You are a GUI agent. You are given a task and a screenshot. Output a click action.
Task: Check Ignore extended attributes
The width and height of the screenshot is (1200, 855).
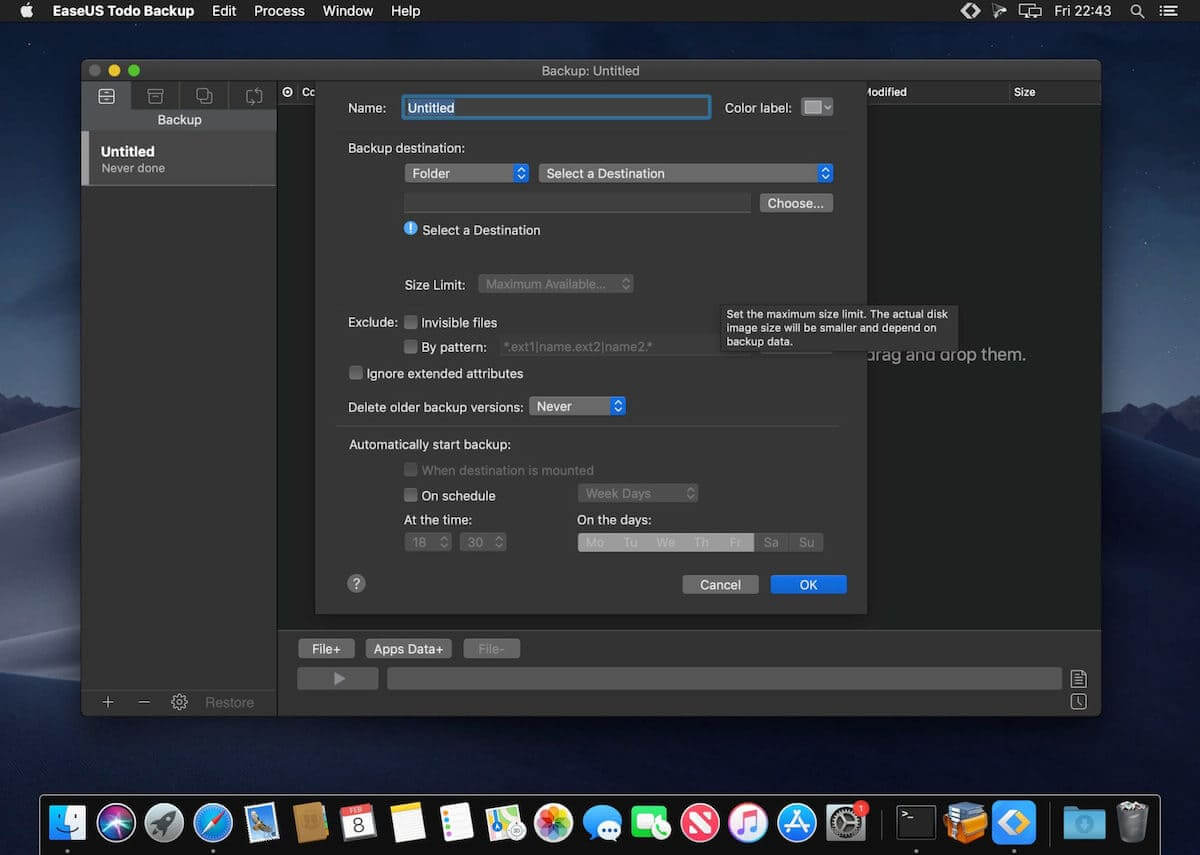(x=356, y=373)
